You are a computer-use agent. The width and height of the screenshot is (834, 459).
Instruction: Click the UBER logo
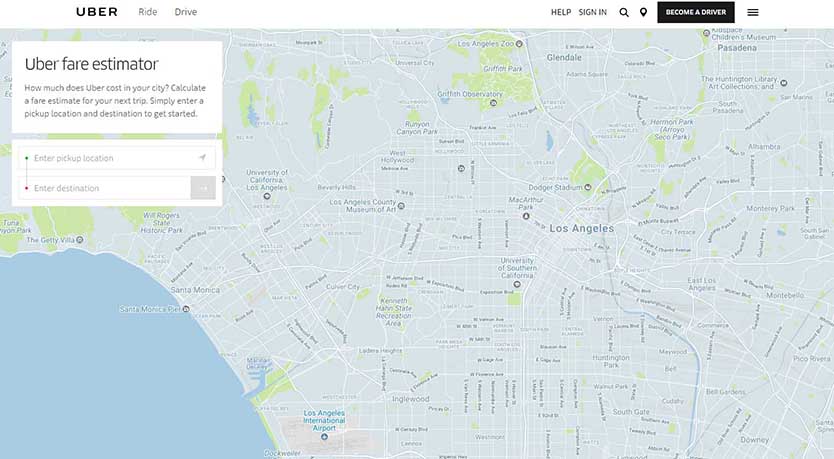click(97, 12)
